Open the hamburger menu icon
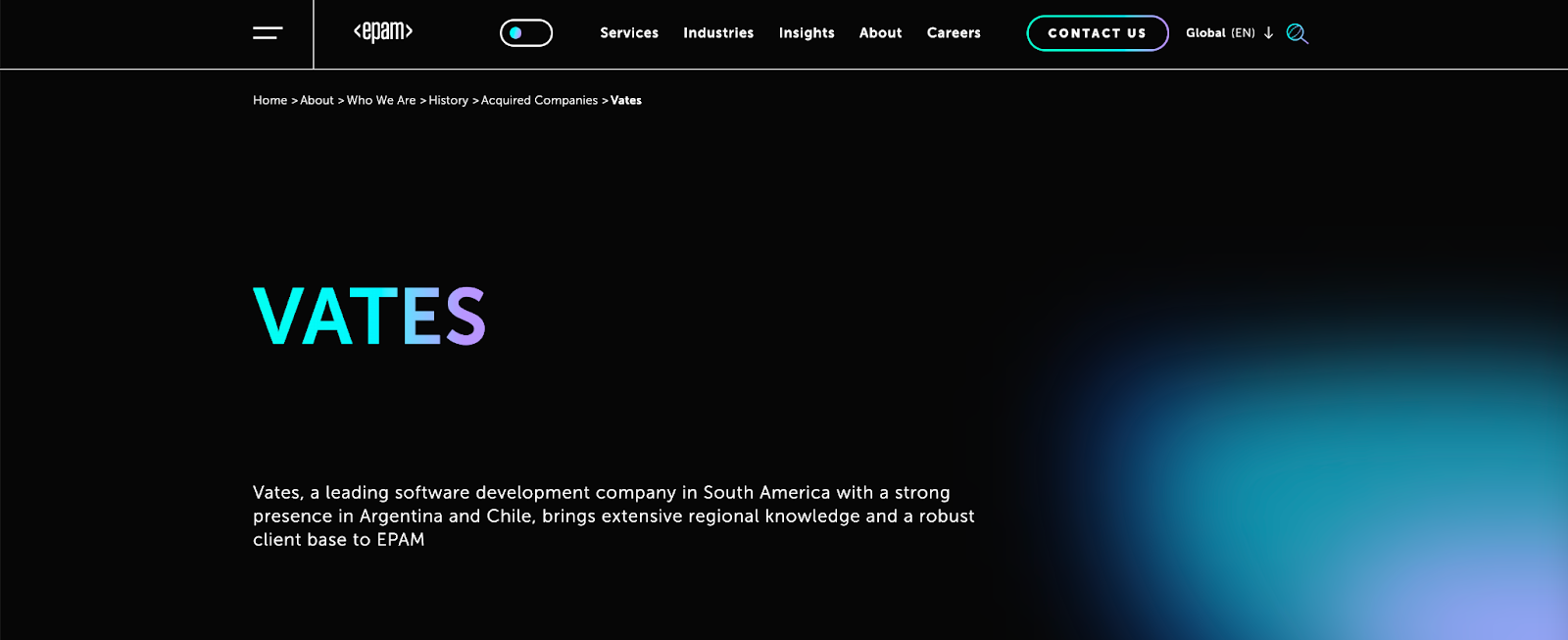The height and width of the screenshot is (640, 1568). pos(268,32)
